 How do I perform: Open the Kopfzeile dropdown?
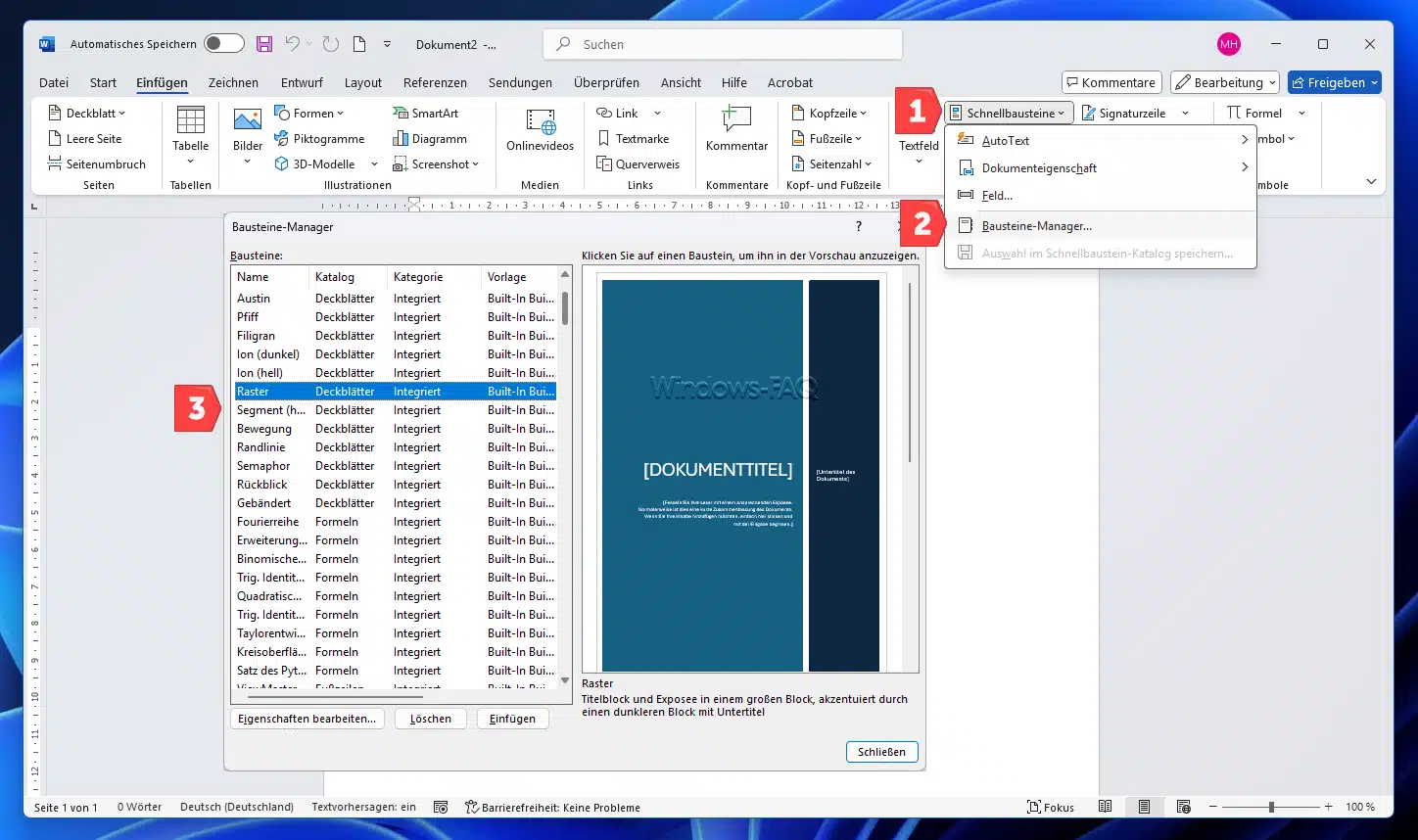click(828, 114)
